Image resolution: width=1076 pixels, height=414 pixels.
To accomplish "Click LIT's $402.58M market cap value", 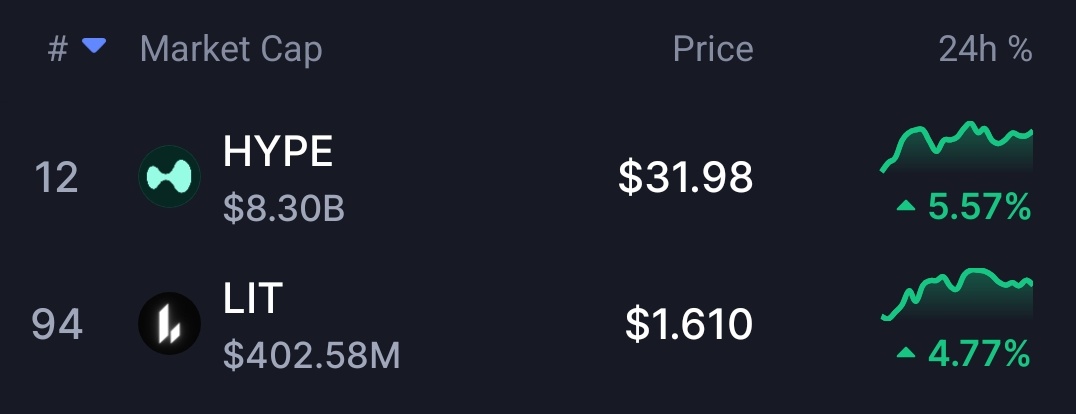I will (311, 355).
